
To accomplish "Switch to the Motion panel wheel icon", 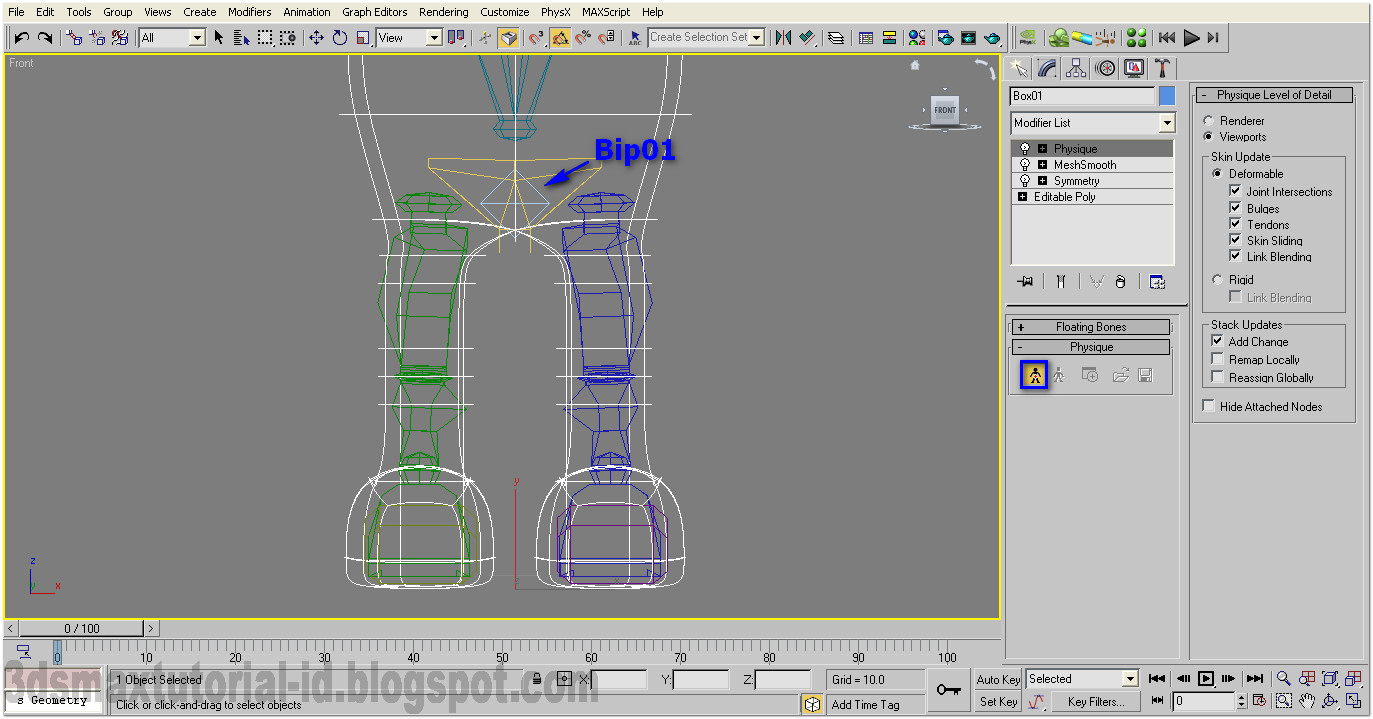I will pos(1104,67).
